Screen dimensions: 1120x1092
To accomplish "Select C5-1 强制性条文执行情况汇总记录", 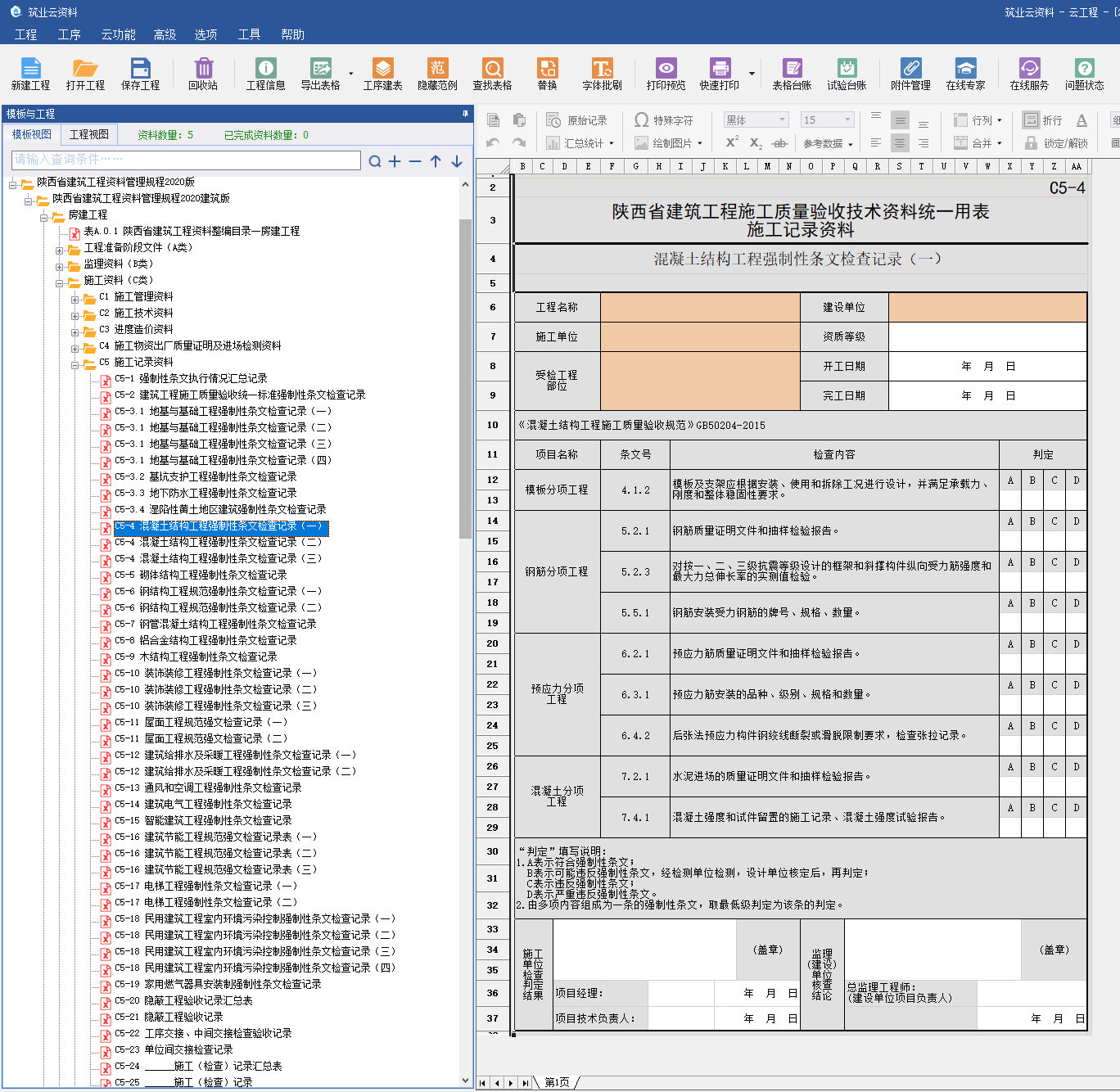I will point(191,378).
